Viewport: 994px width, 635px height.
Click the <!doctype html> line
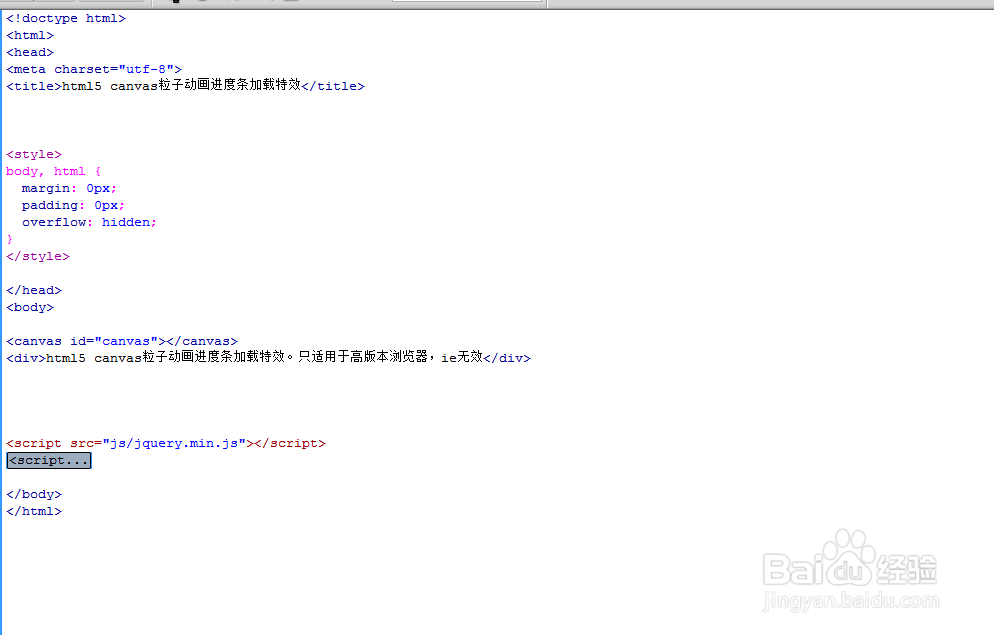(66, 18)
